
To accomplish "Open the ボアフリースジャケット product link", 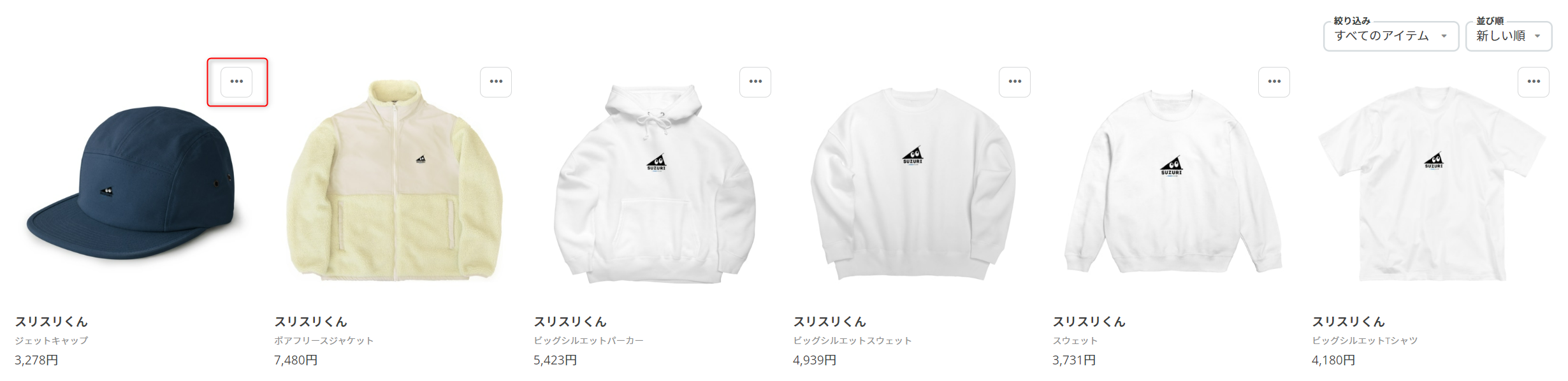I will [x=324, y=341].
